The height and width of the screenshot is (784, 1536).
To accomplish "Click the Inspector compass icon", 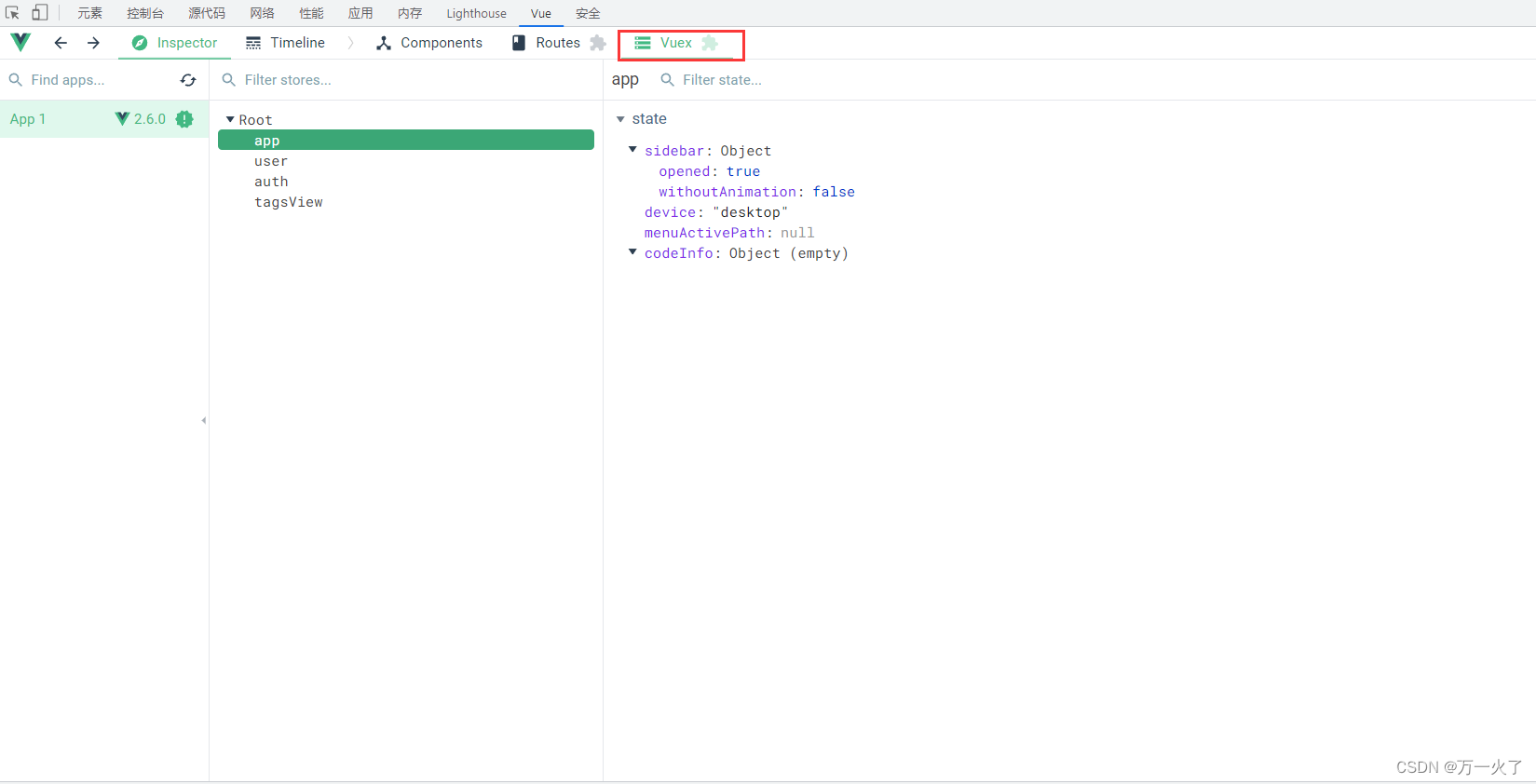I will click(140, 43).
